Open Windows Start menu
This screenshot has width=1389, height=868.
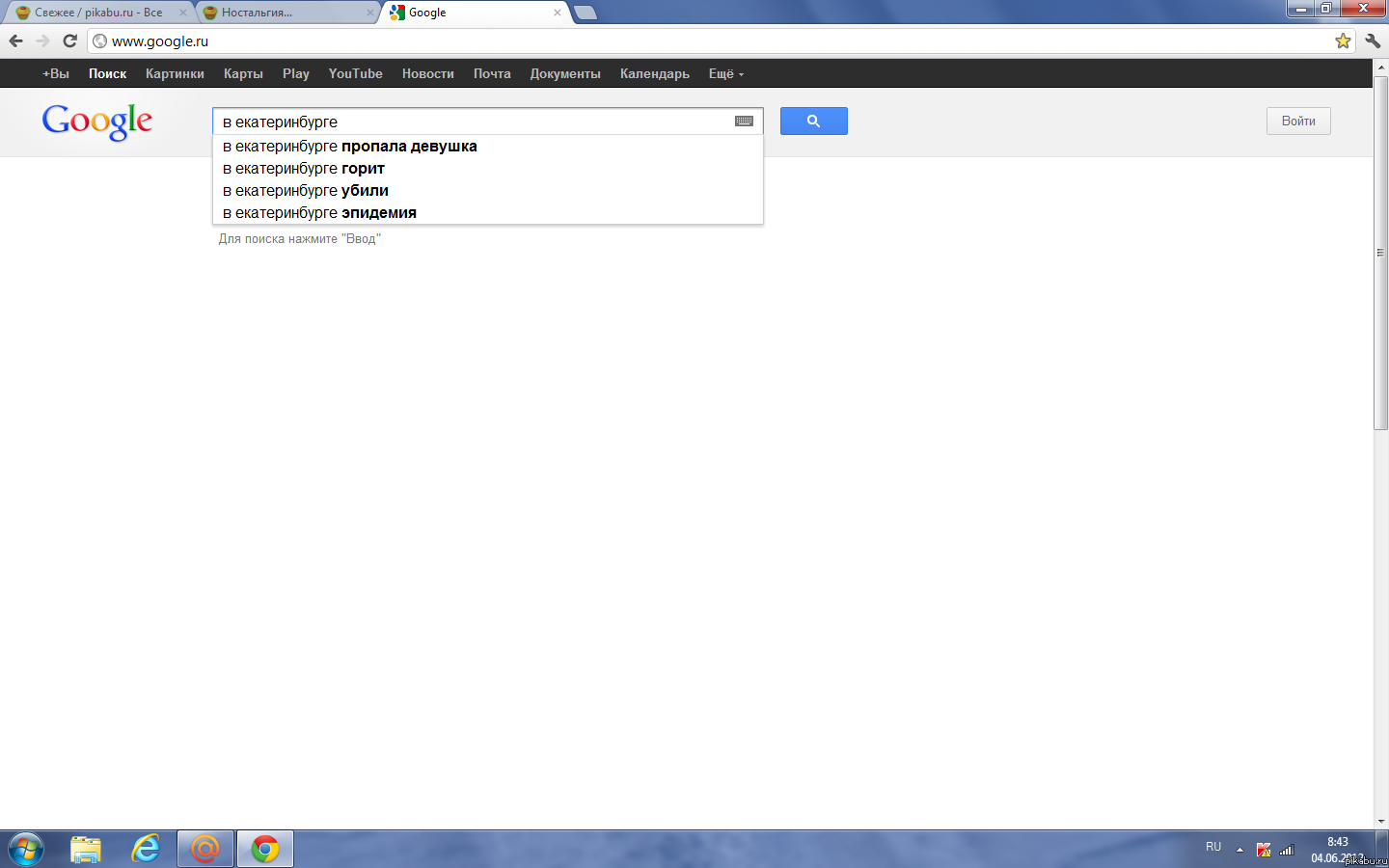pyautogui.click(x=25, y=849)
